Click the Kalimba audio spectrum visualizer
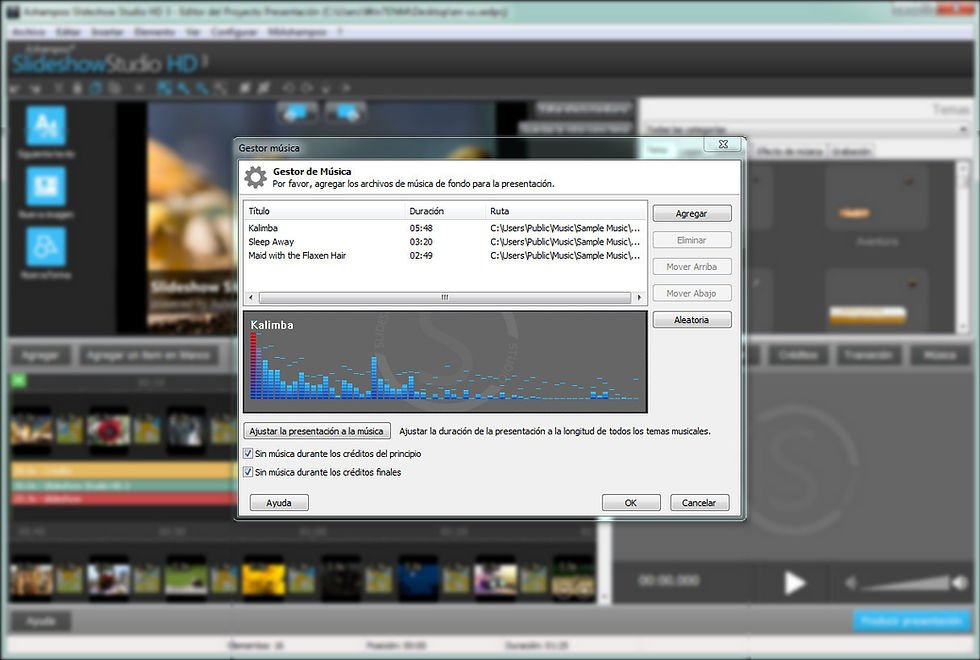 pos(445,362)
